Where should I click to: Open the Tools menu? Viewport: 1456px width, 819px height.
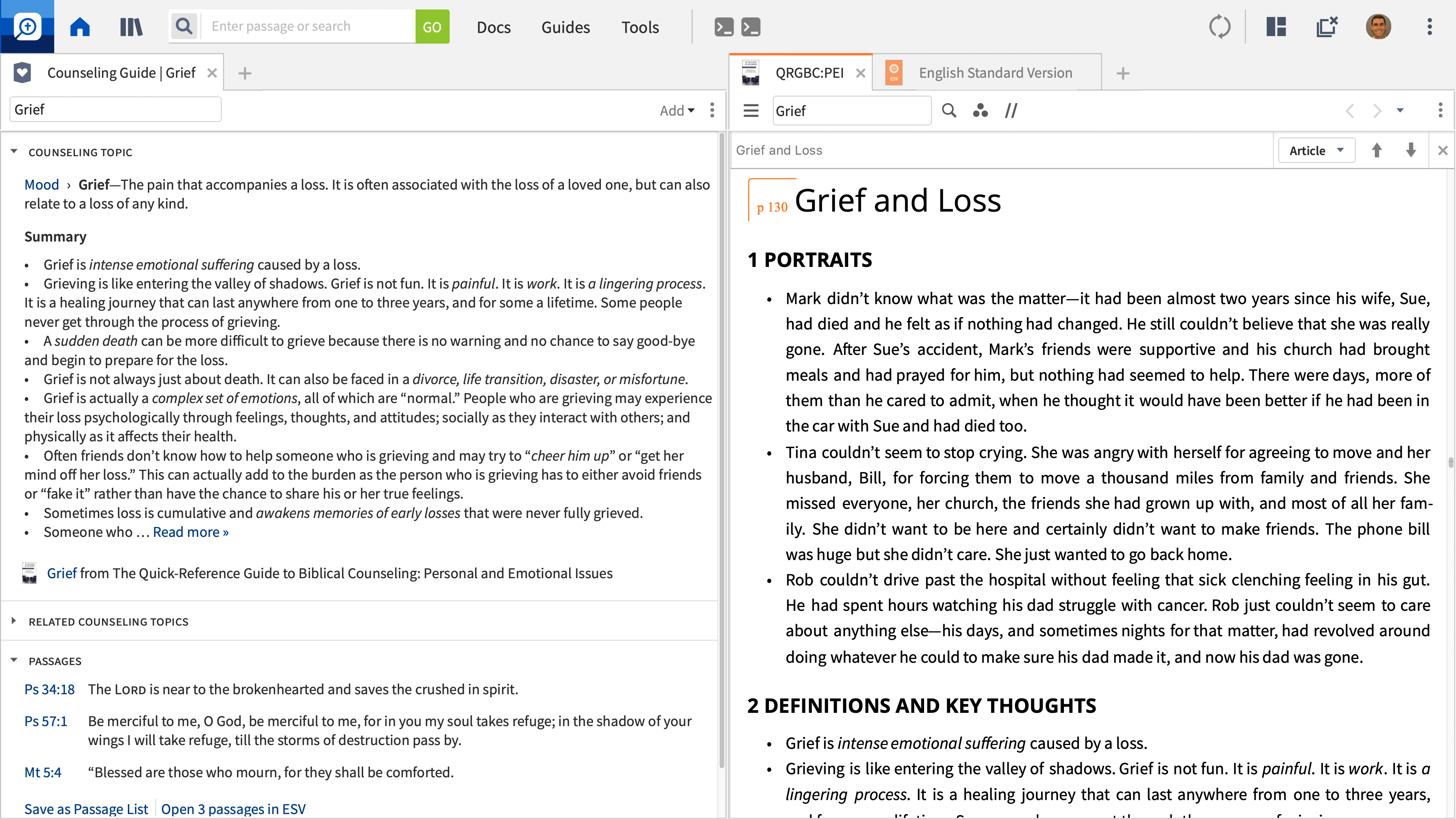click(x=640, y=27)
